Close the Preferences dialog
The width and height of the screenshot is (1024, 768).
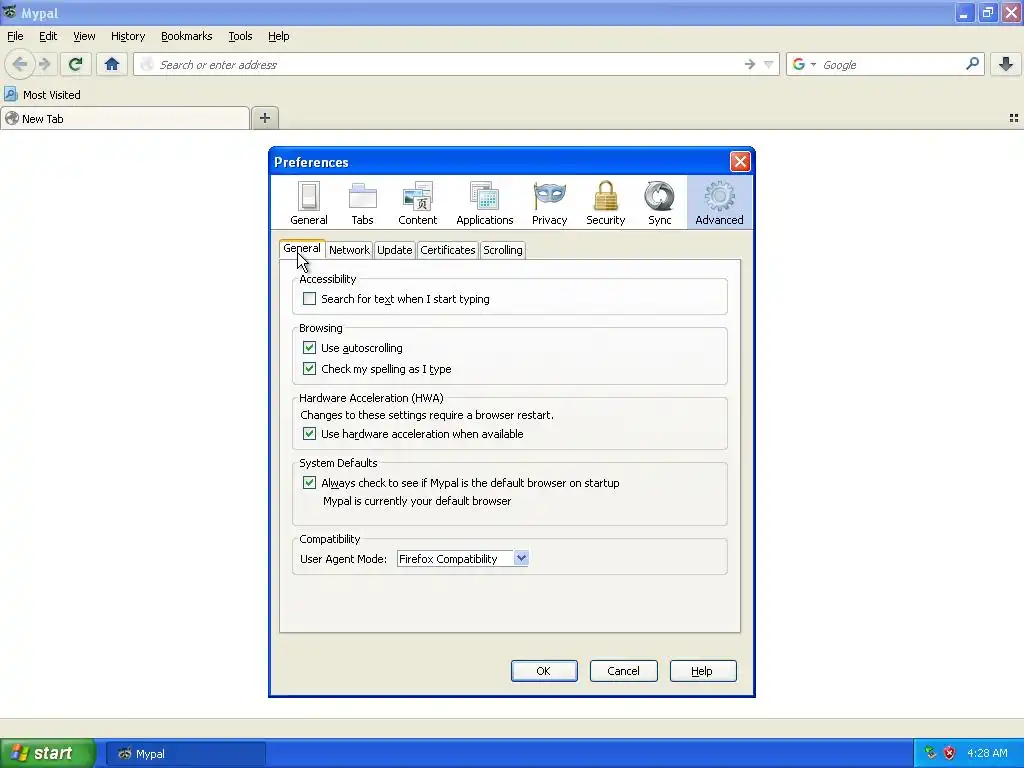tap(740, 161)
